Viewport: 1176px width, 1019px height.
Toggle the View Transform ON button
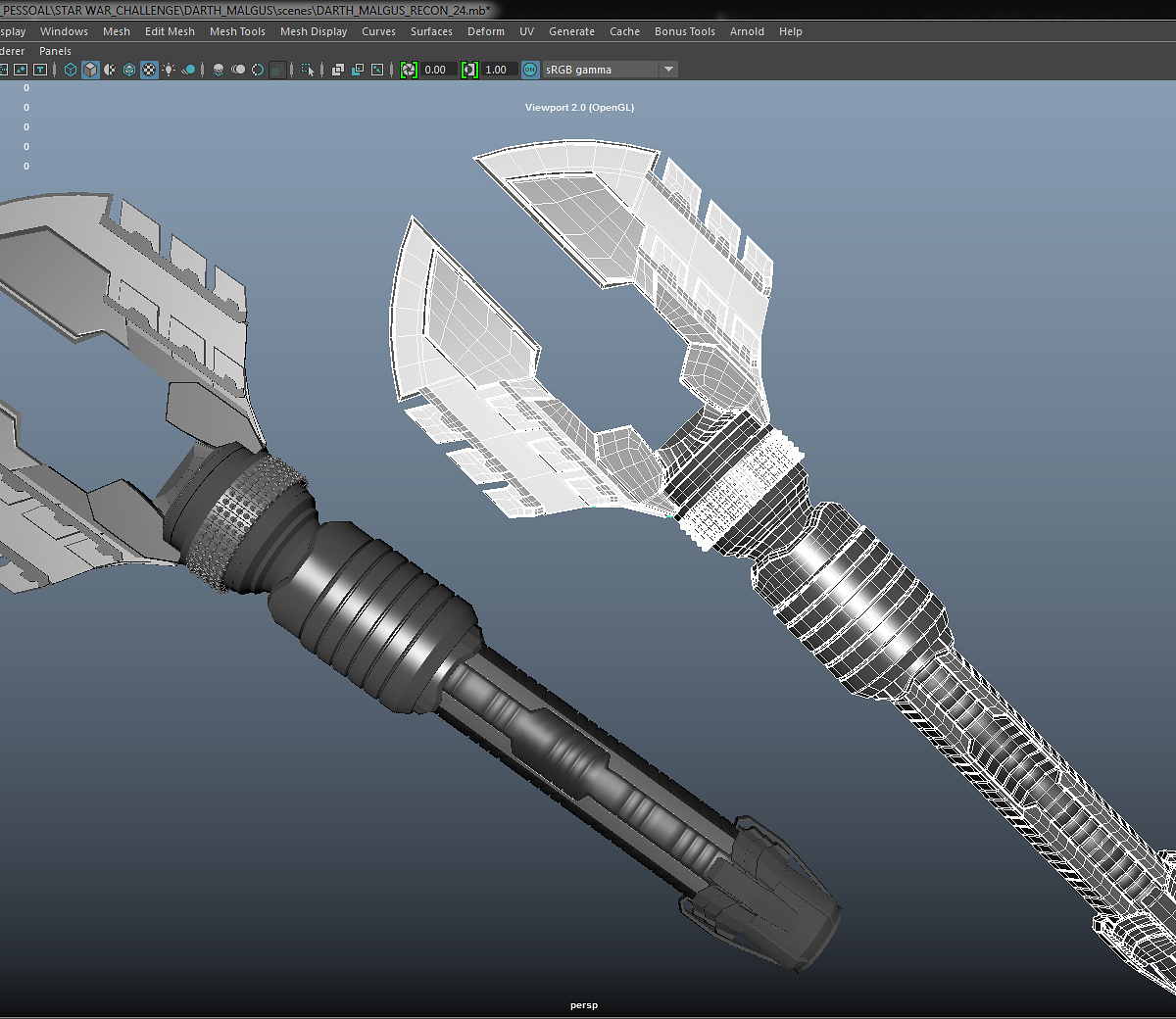(530, 70)
